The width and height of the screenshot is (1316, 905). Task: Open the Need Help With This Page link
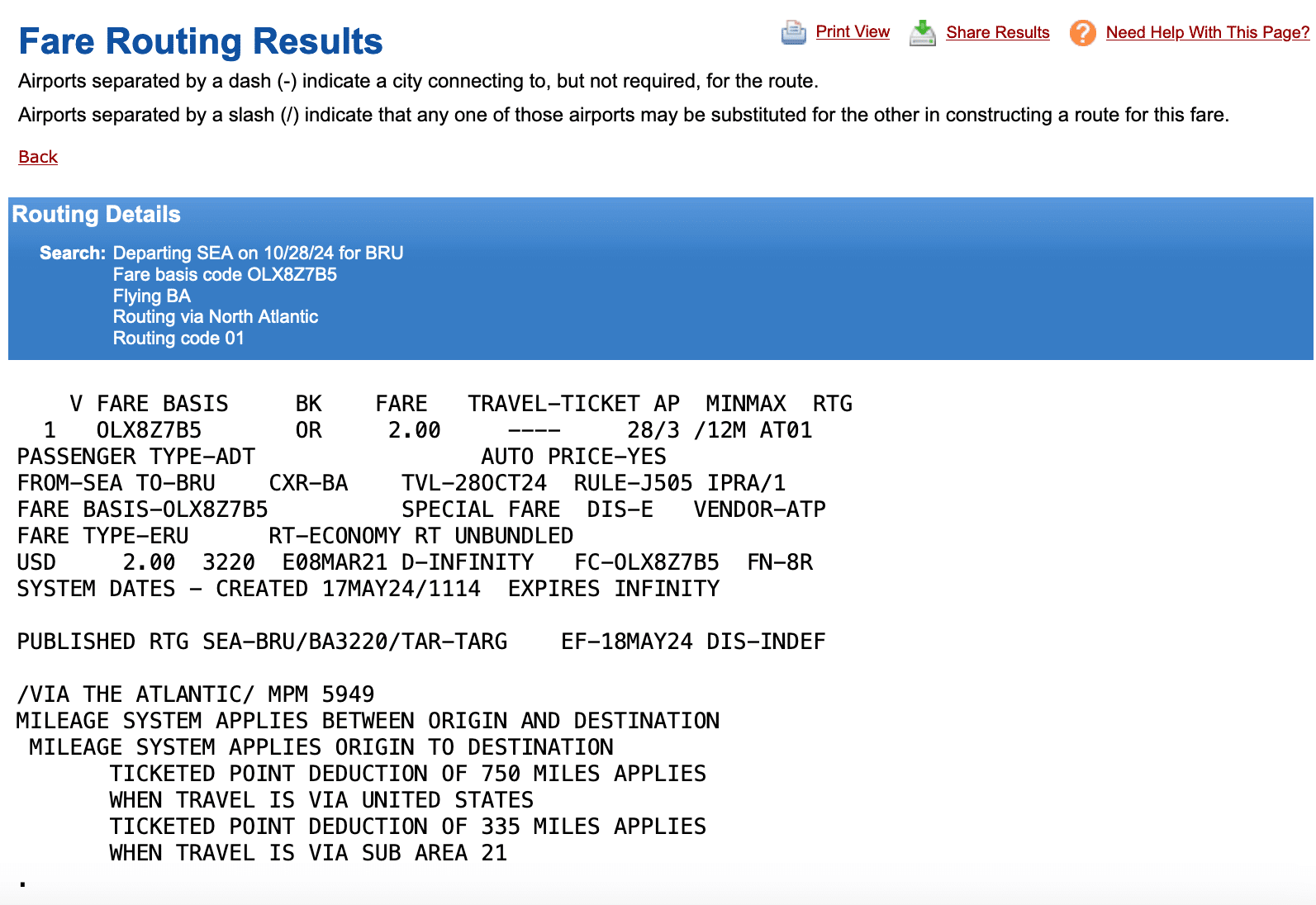1207,32
